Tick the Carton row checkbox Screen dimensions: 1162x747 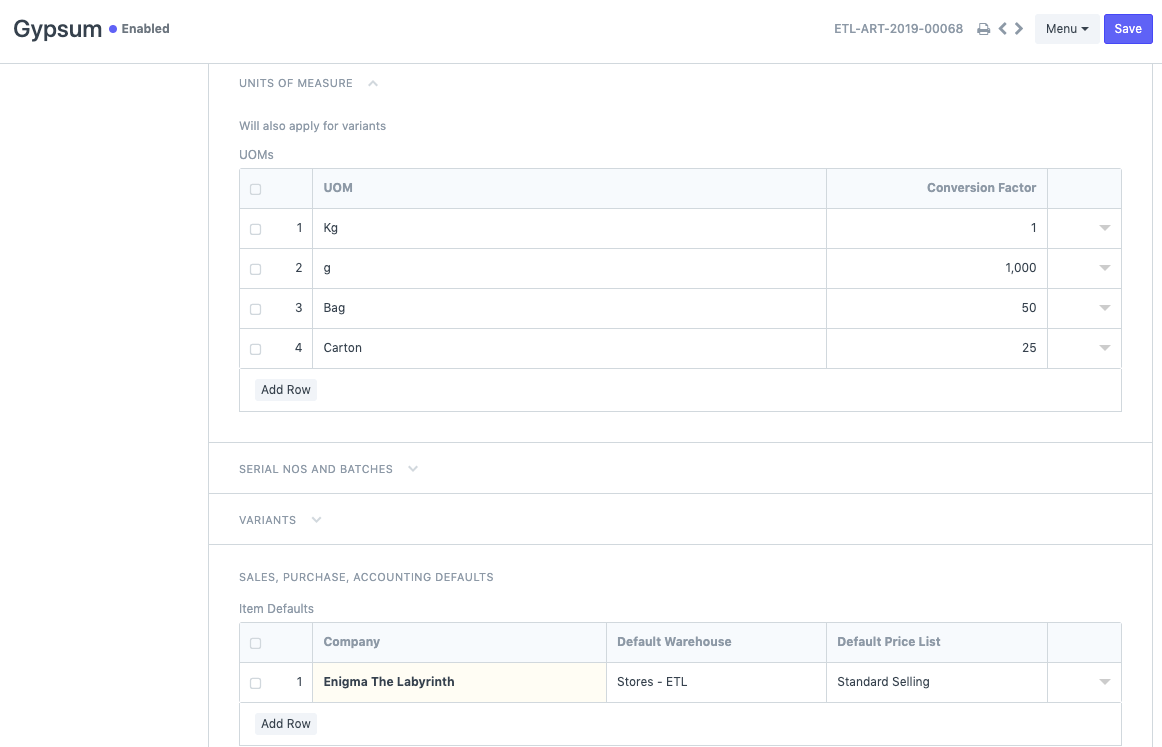(256, 349)
